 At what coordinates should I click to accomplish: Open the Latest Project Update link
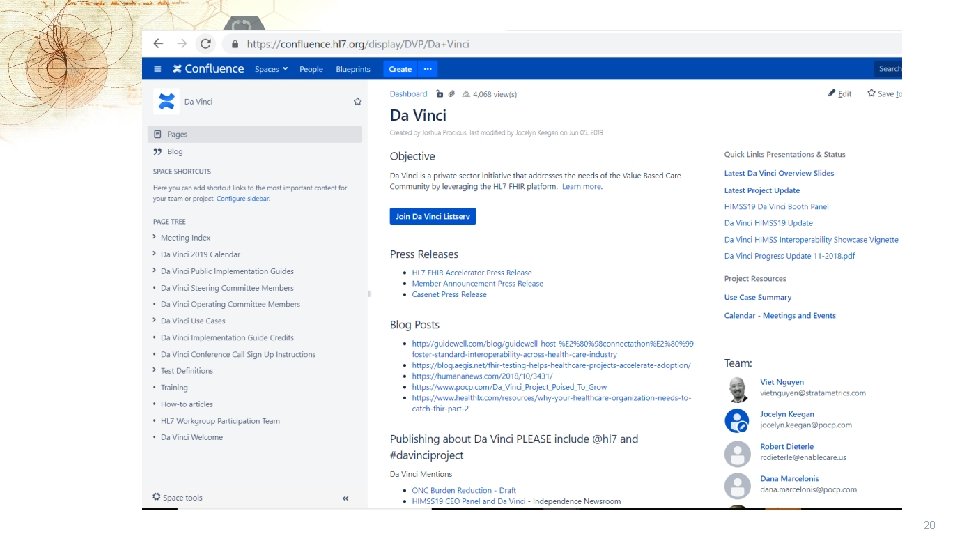tap(762, 190)
